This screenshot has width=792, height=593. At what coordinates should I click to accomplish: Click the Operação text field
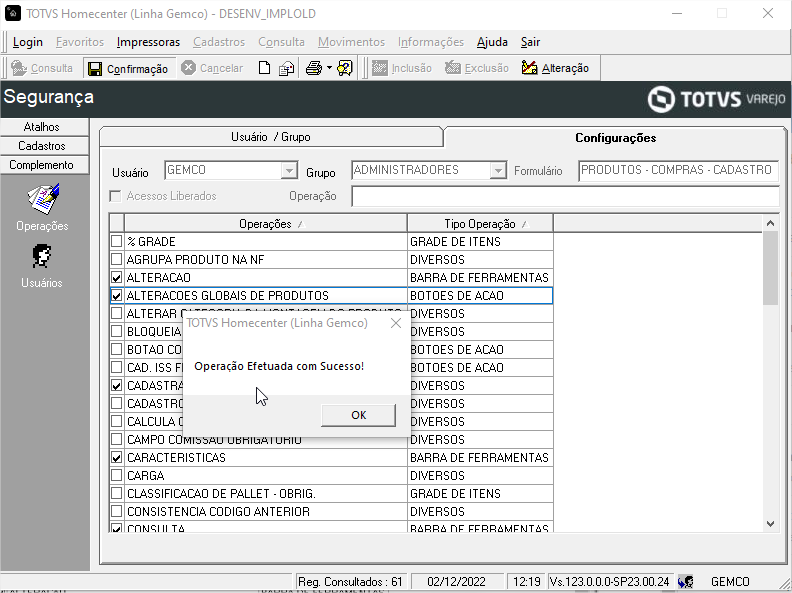click(565, 196)
